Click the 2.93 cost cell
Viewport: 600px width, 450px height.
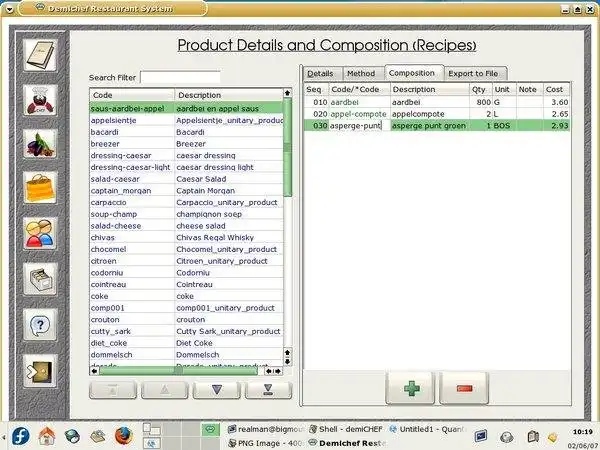tap(557, 126)
